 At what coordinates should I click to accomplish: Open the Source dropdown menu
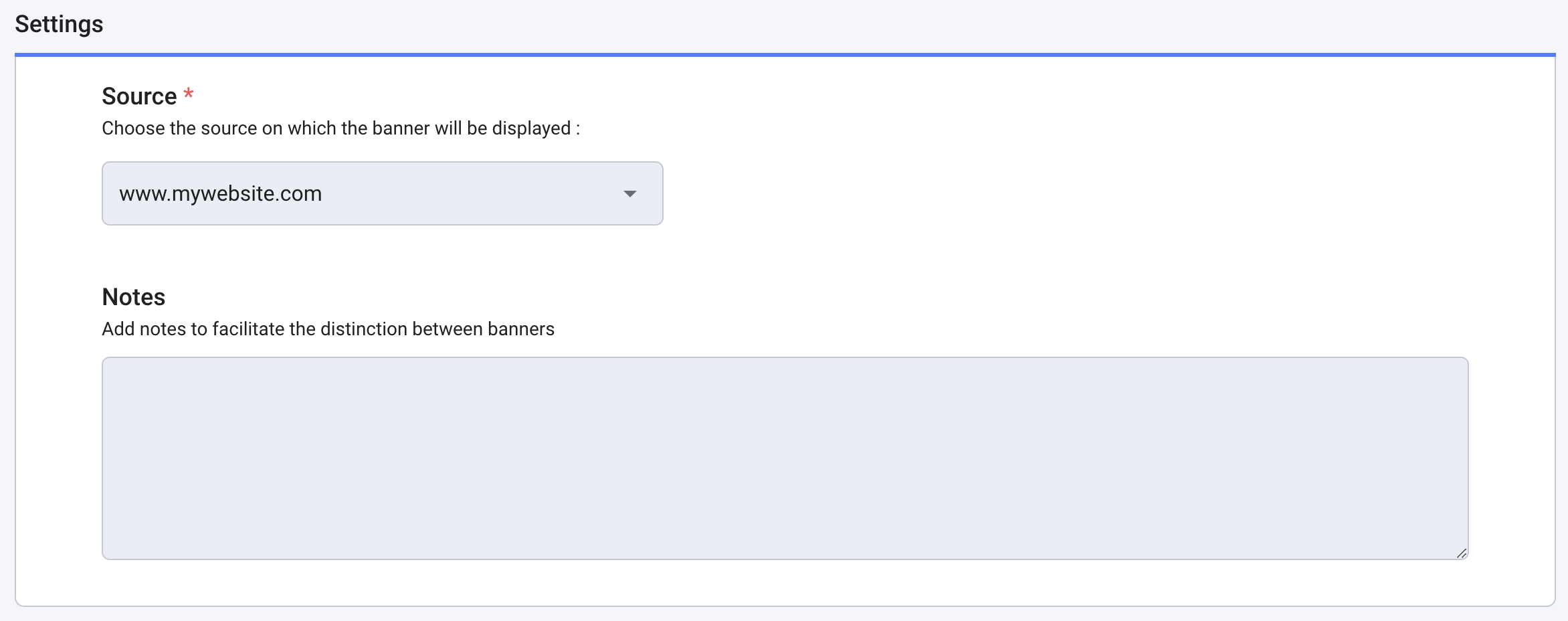[381, 193]
